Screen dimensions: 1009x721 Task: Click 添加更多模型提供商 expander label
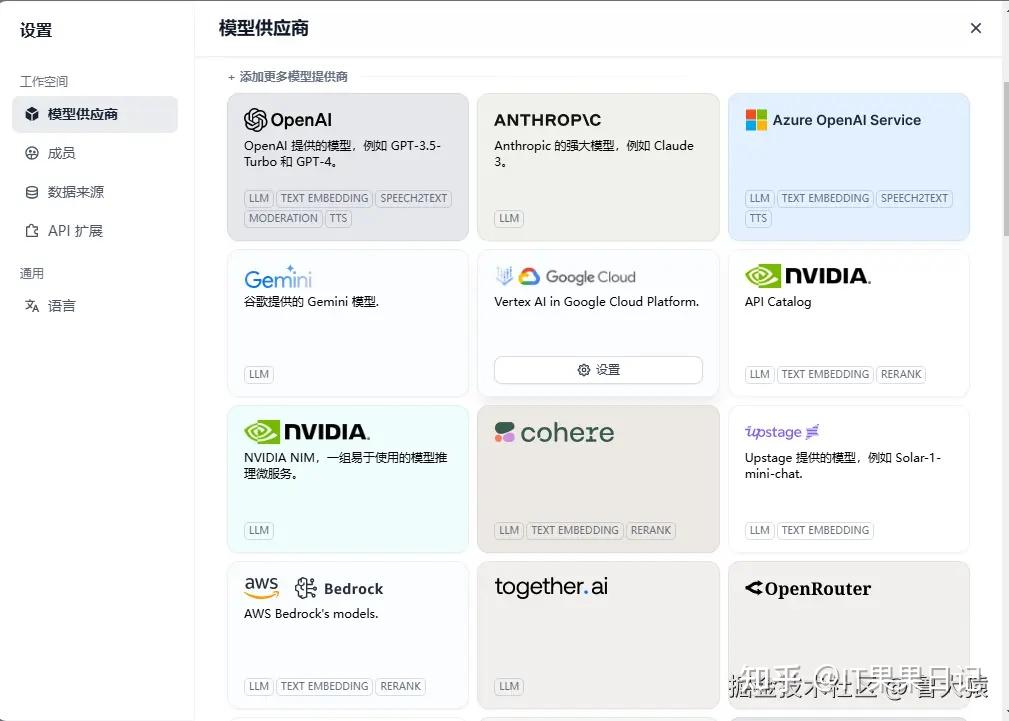click(x=288, y=77)
